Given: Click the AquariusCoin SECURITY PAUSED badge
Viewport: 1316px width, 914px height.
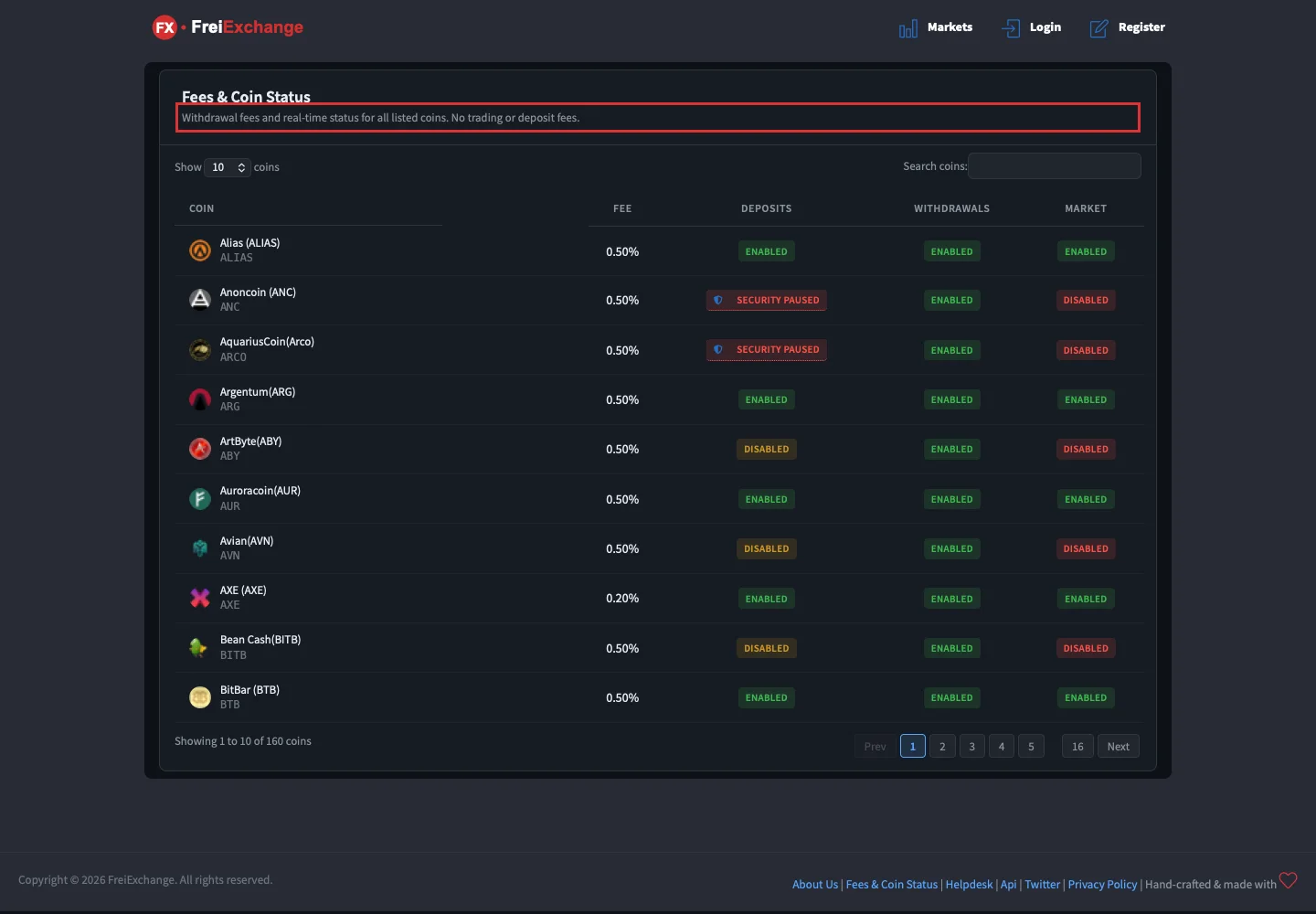Looking at the screenshot, I should point(767,350).
